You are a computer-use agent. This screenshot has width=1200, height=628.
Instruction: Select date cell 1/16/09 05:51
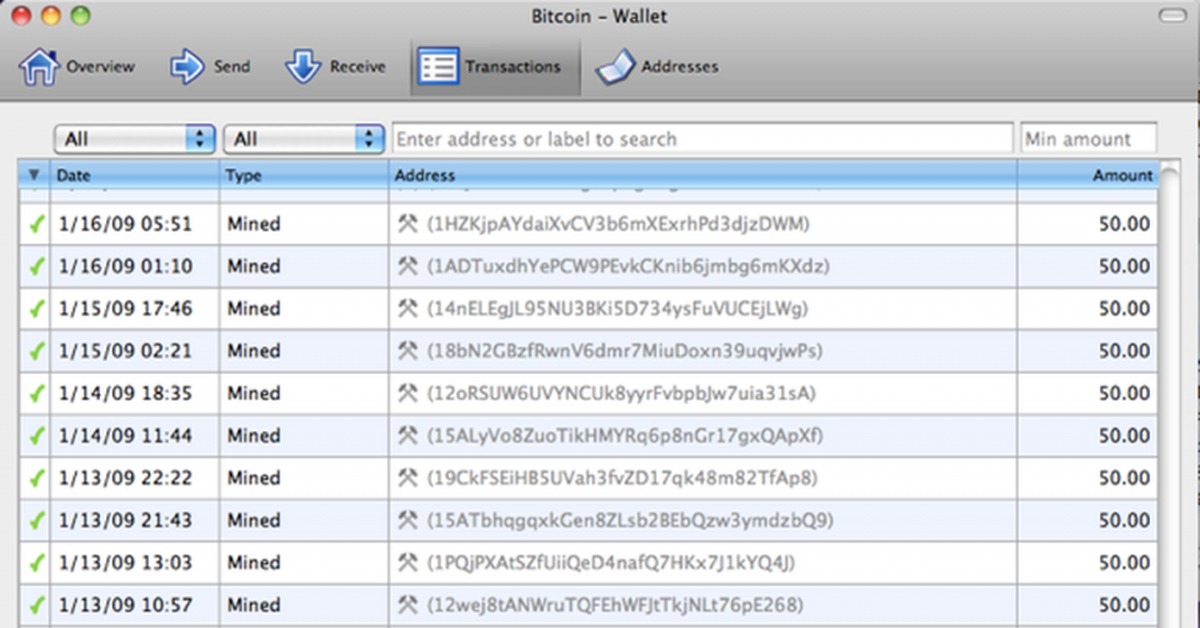point(125,224)
